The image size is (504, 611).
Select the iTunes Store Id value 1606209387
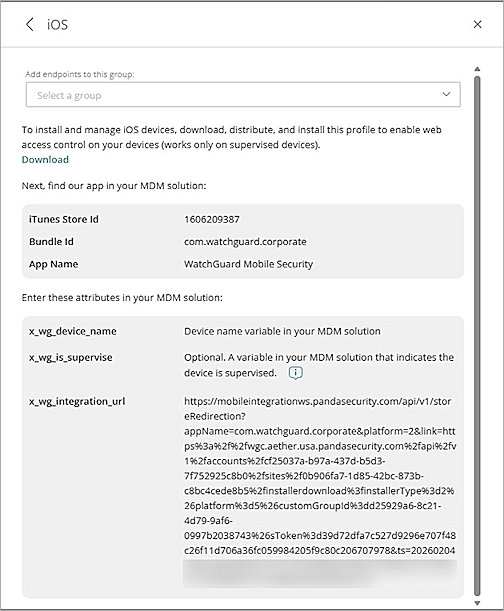tap(212, 219)
